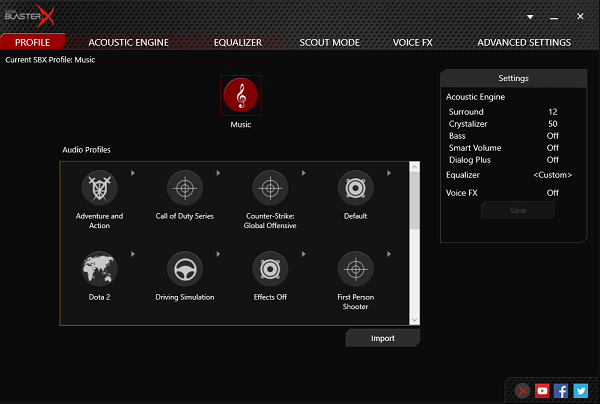Expand the arrow next to Adventure and Action
Viewport: 600px width, 404px height.
pyautogui.click(x=131, y=173)
